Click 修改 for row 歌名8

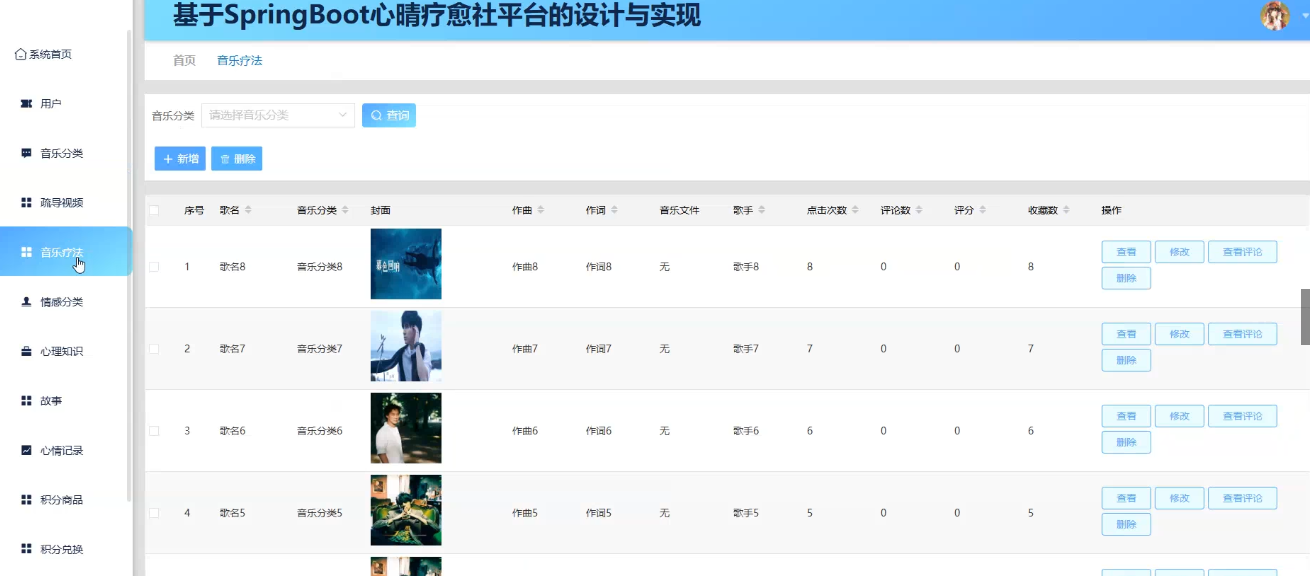1179,252
